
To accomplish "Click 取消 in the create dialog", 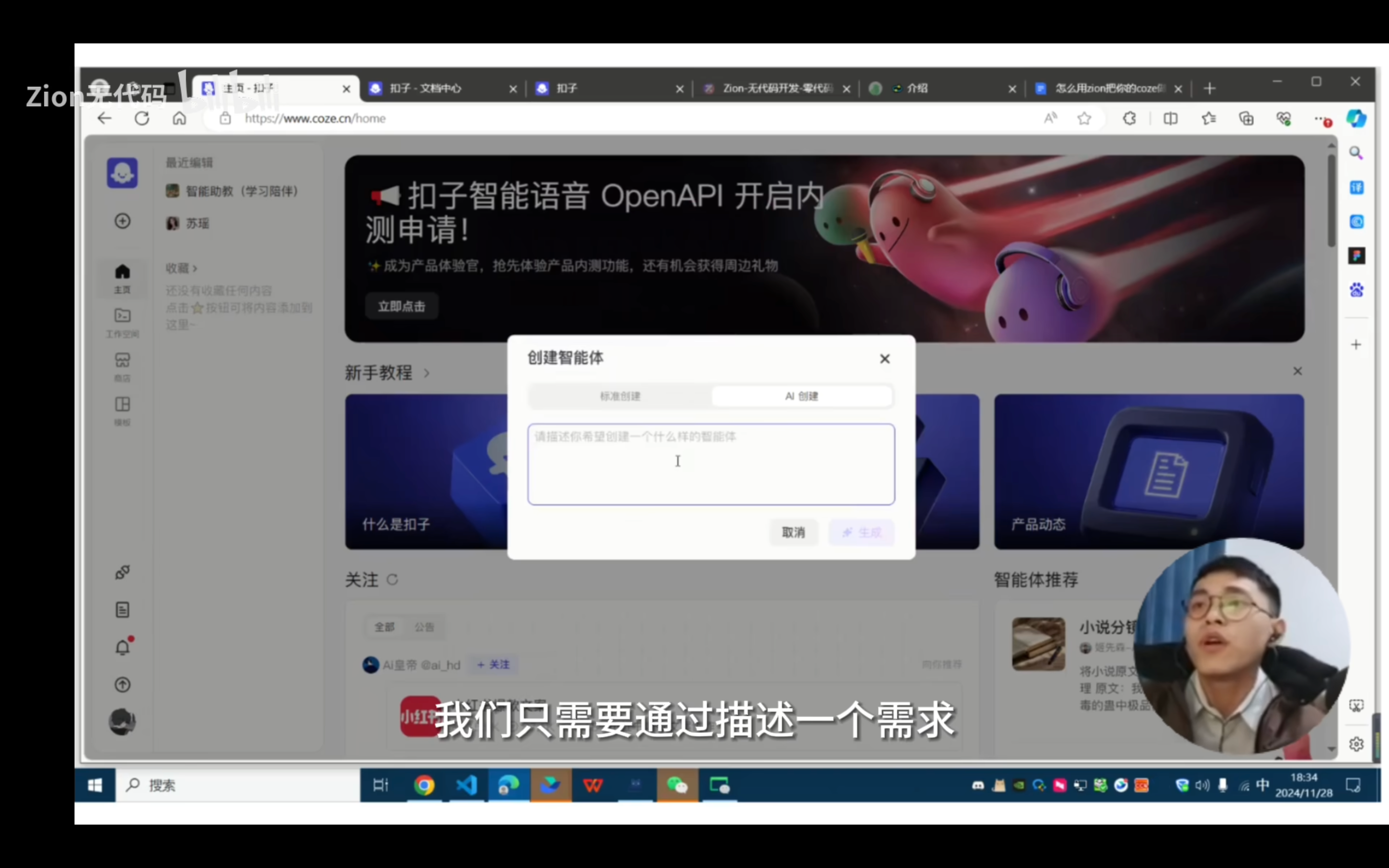I will pyautogui.click(x=793, y=532).
